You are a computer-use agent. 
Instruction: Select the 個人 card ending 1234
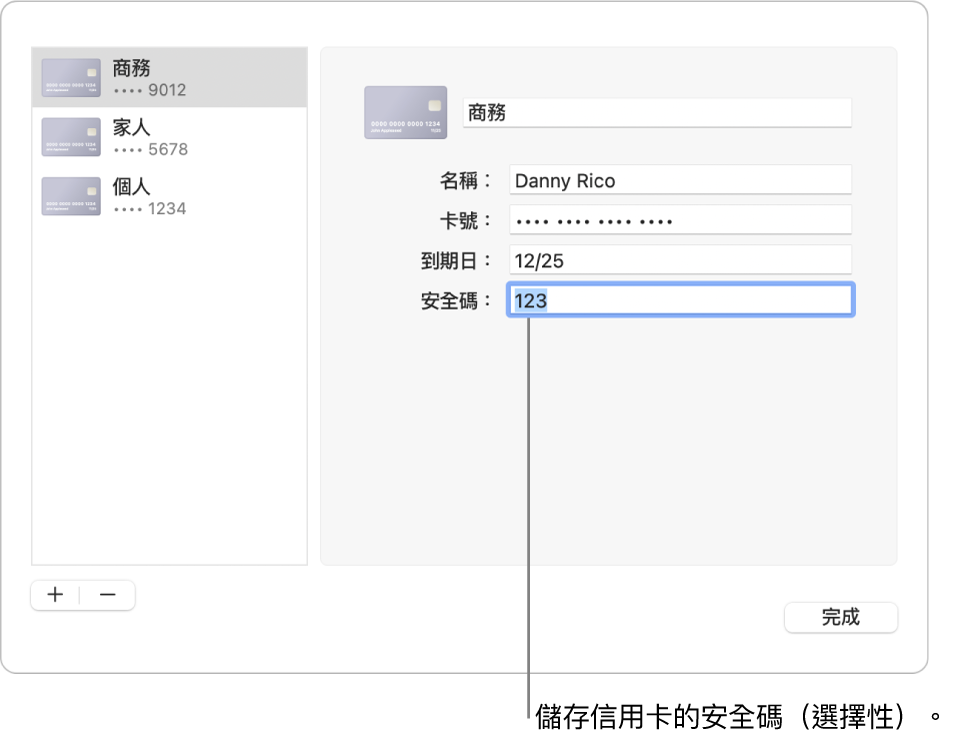coord(169,196)
